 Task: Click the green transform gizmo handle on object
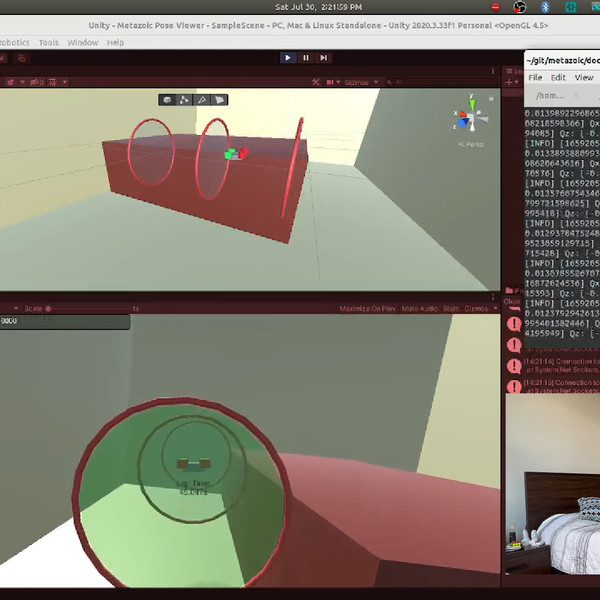coord(230,154)
